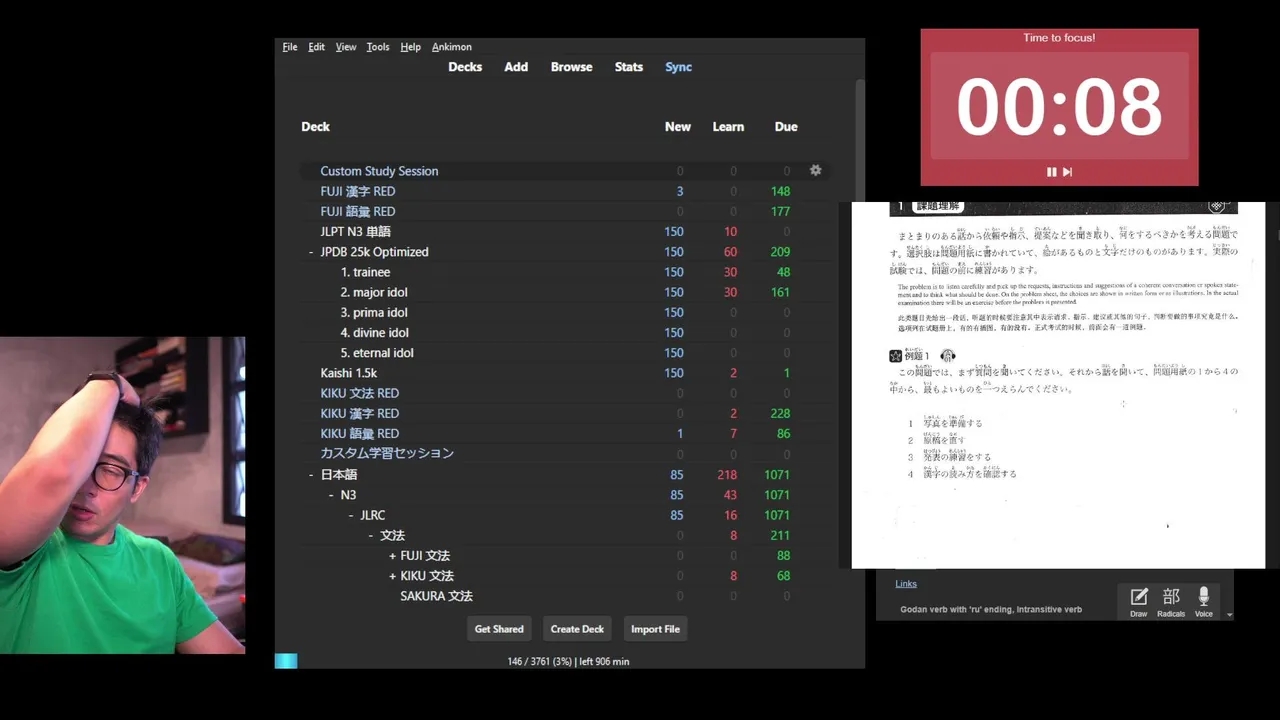Follow the Links hyperlink in dictionary panel
Viewport: 1280px width, 720px height.
tap(906, 584)
